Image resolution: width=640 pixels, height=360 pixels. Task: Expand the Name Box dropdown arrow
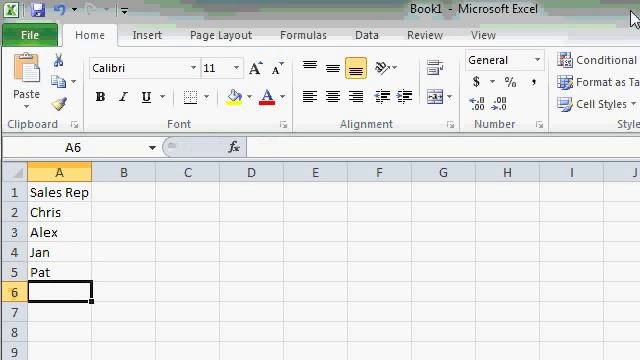pos(152,147)
